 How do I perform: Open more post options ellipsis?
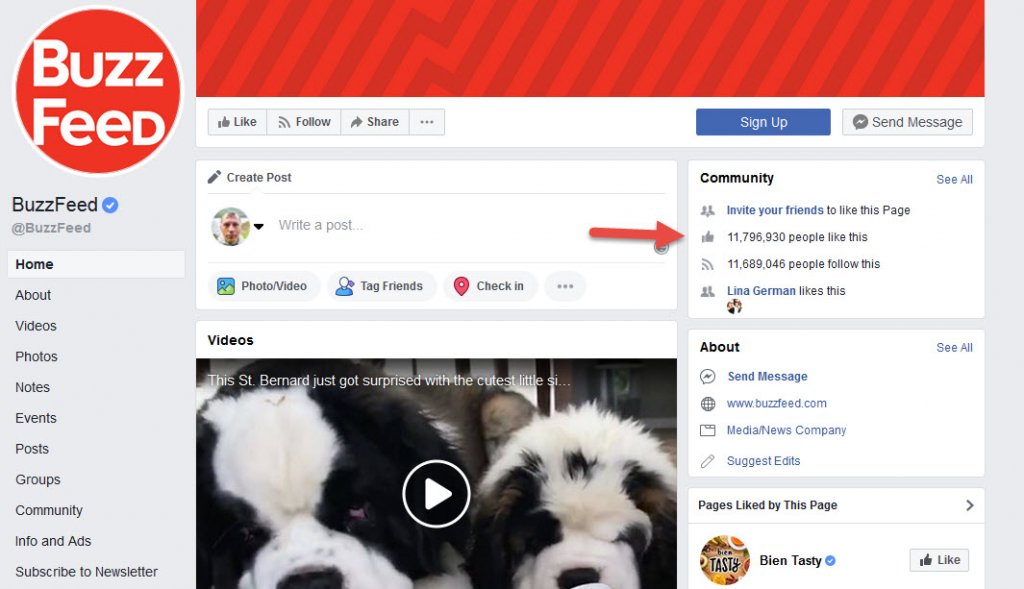click(x=566, y=286)
